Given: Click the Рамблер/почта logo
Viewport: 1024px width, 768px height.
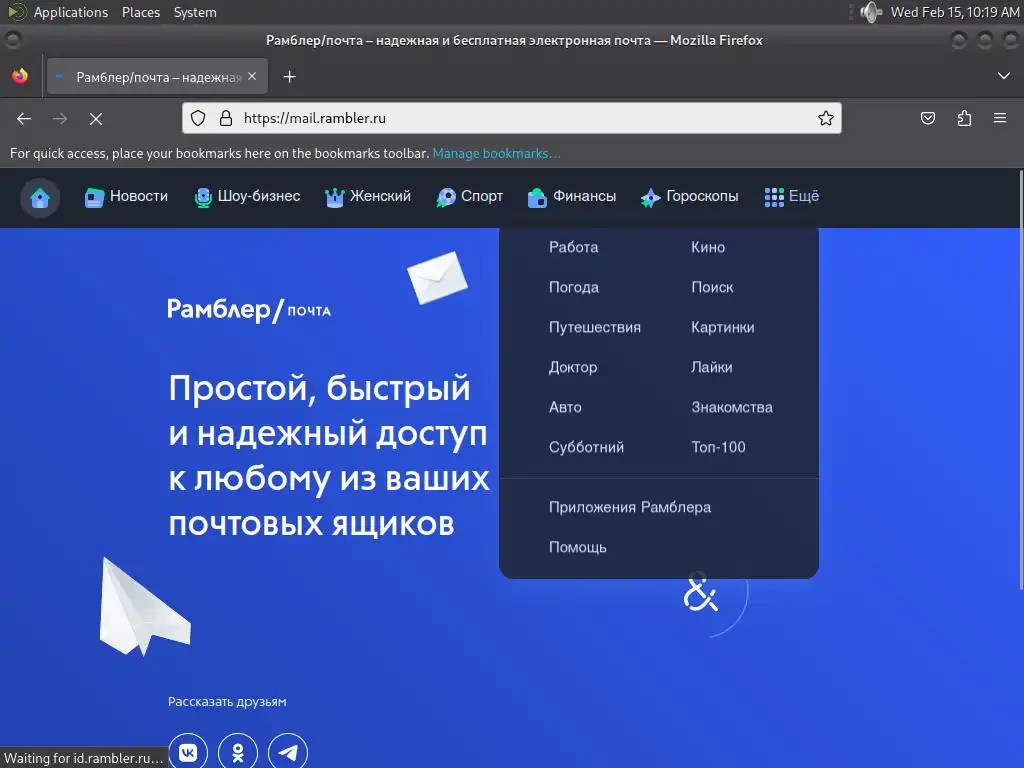Looking at the screenshot, I should click(249, 310).
